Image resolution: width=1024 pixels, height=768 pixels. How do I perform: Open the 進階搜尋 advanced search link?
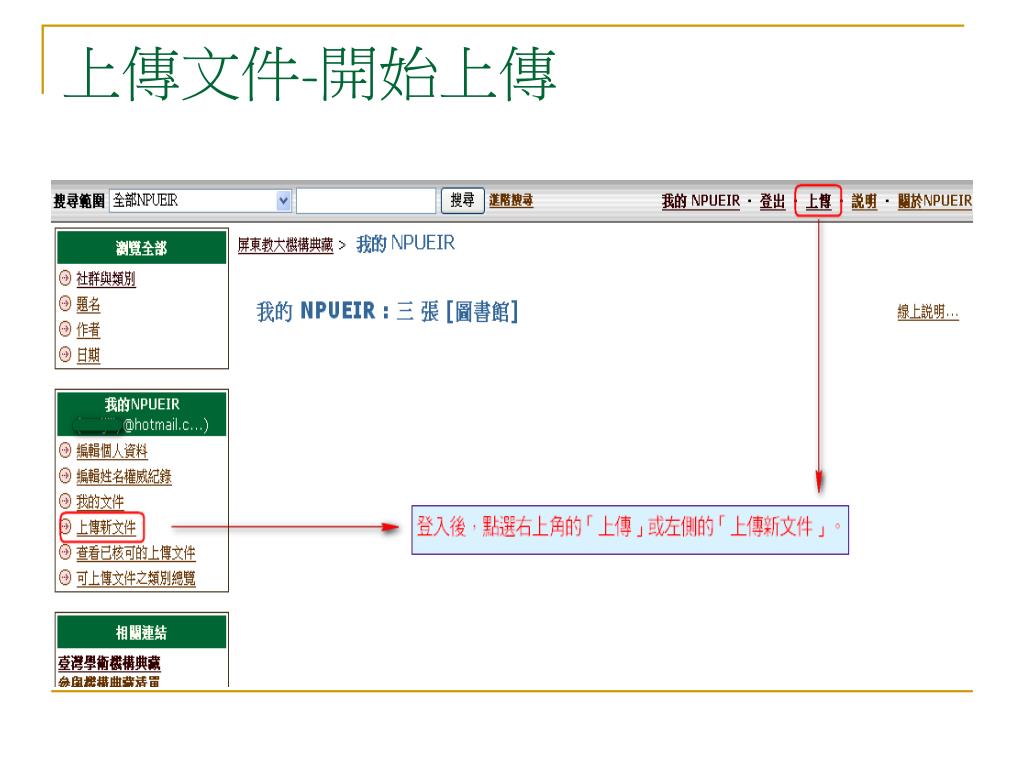point(511,200)
